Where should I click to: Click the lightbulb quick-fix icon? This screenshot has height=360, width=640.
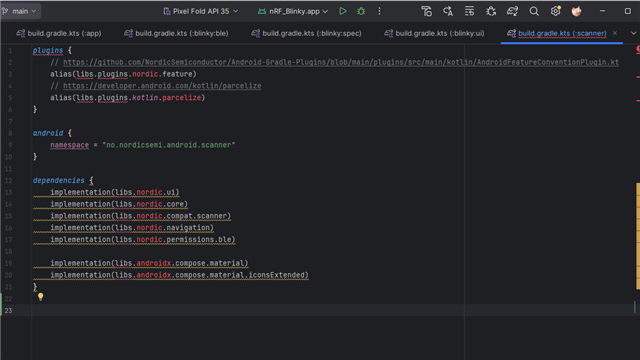pyautogui.click(x=40, y=297)
